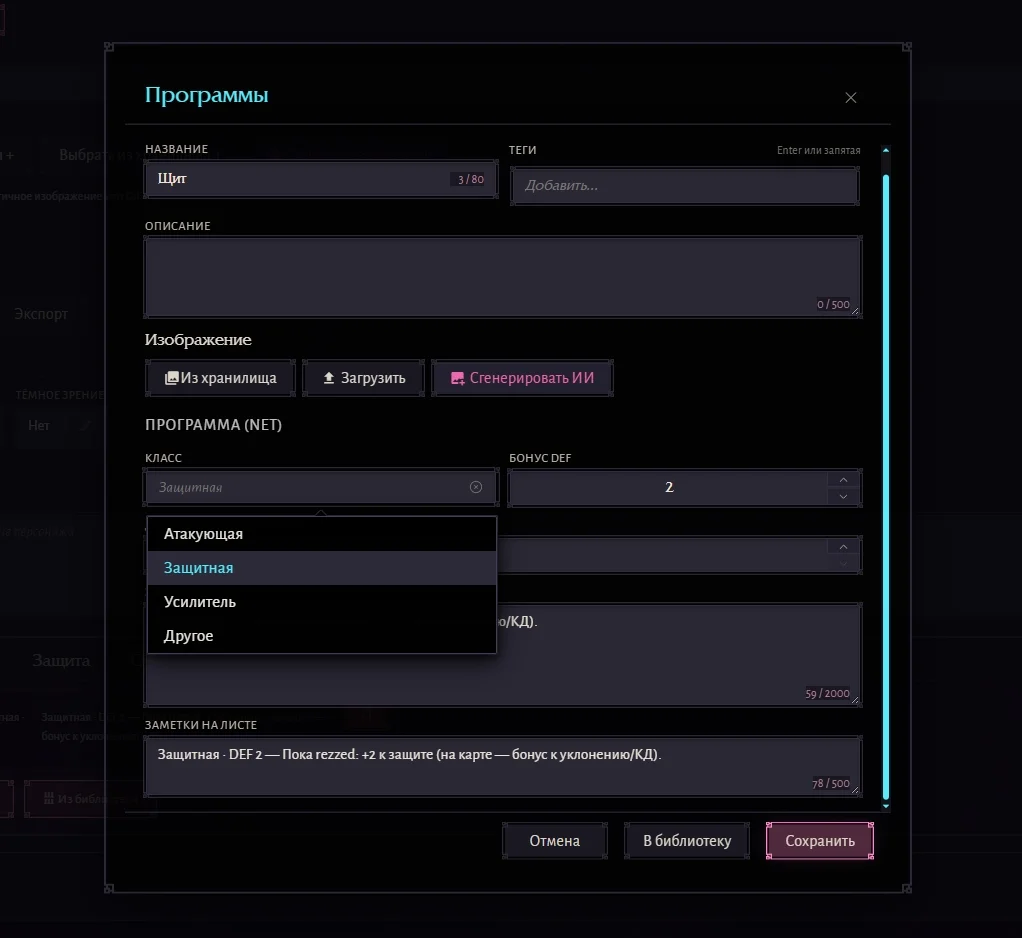Click the Экспорт item in background page
Screen dimensions: 1022x938
[x=41, y=314]
